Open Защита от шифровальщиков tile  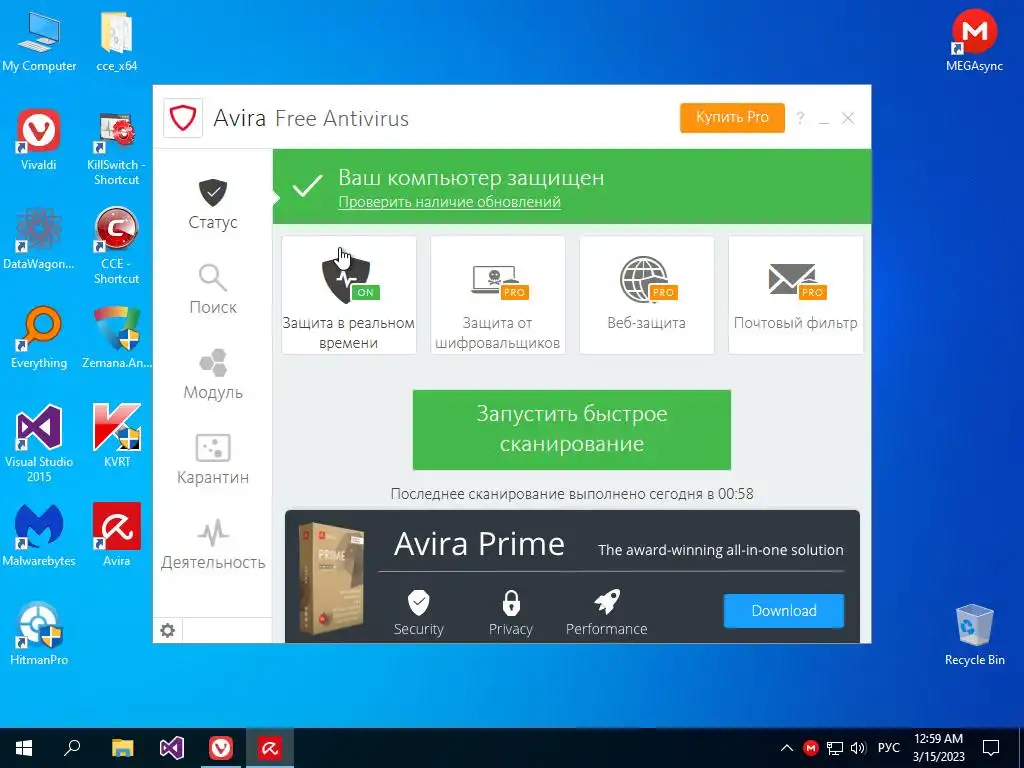(x=498, y=295)
